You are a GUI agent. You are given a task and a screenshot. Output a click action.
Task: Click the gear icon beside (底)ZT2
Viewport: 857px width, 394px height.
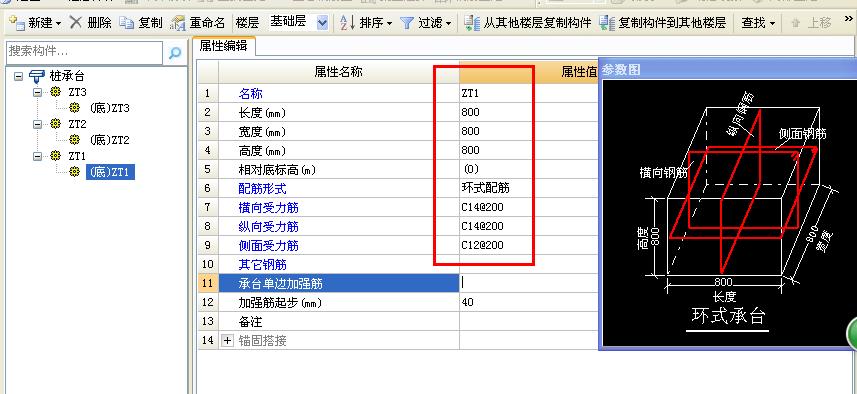point(75,140)
